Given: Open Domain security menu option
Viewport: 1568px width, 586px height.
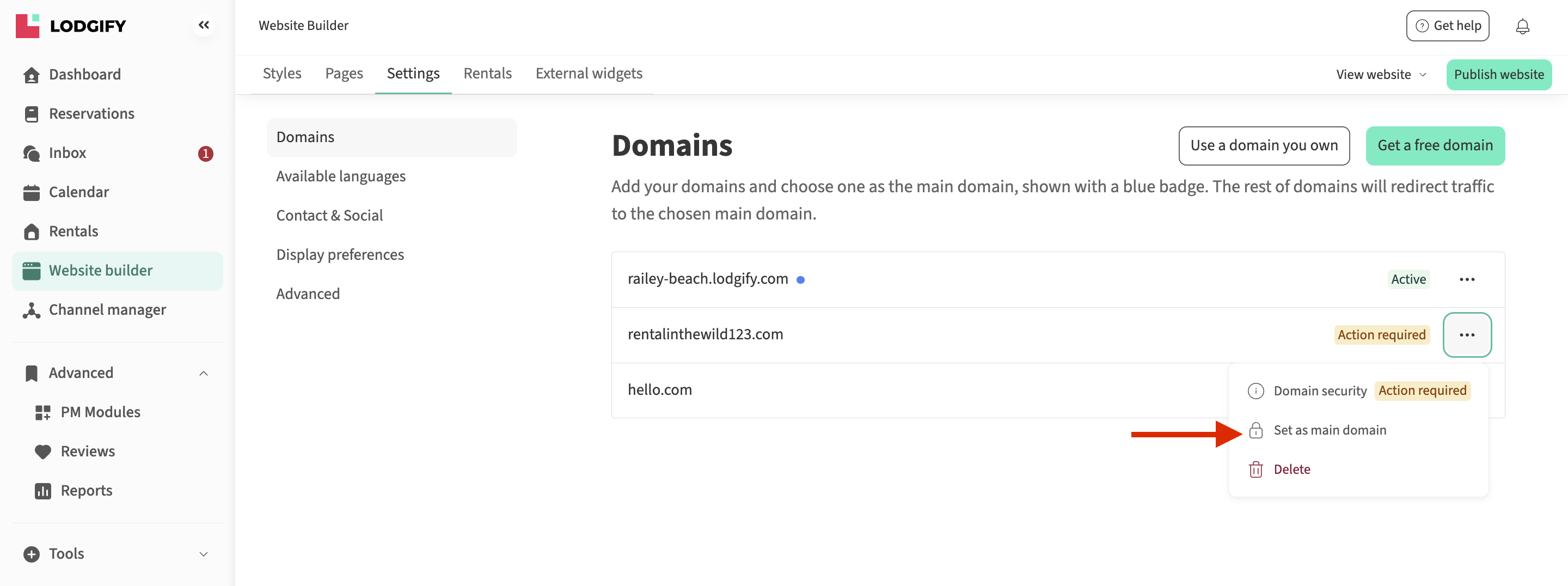Looking at the screenshot, I should click(1320, 391).
